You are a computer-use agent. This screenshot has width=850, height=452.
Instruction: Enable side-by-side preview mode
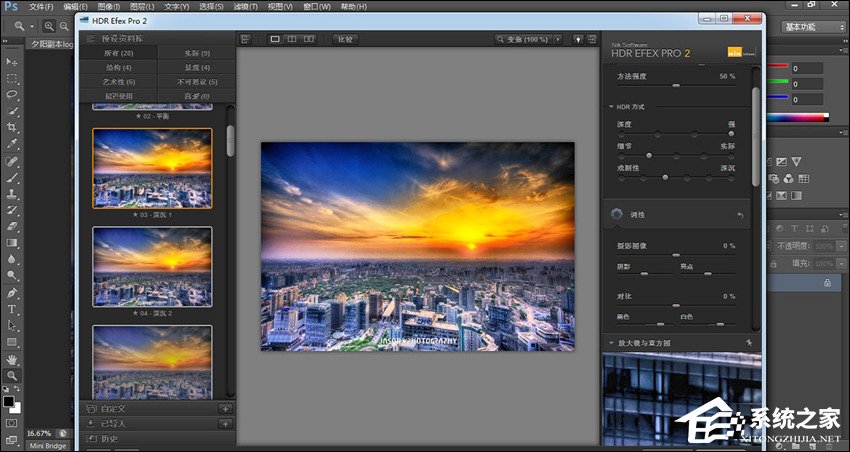[308, 40]
